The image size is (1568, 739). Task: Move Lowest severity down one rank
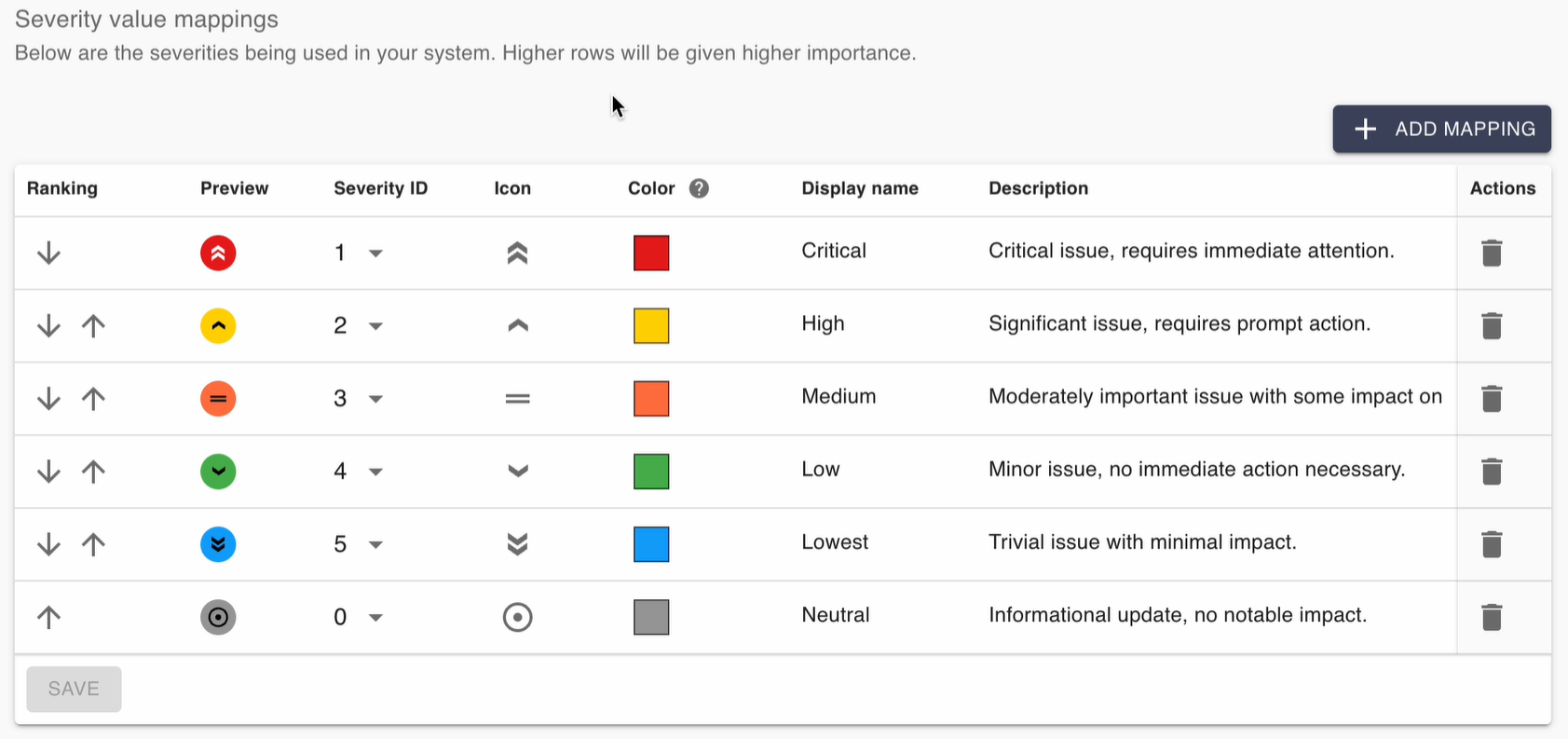coord(48,544)
